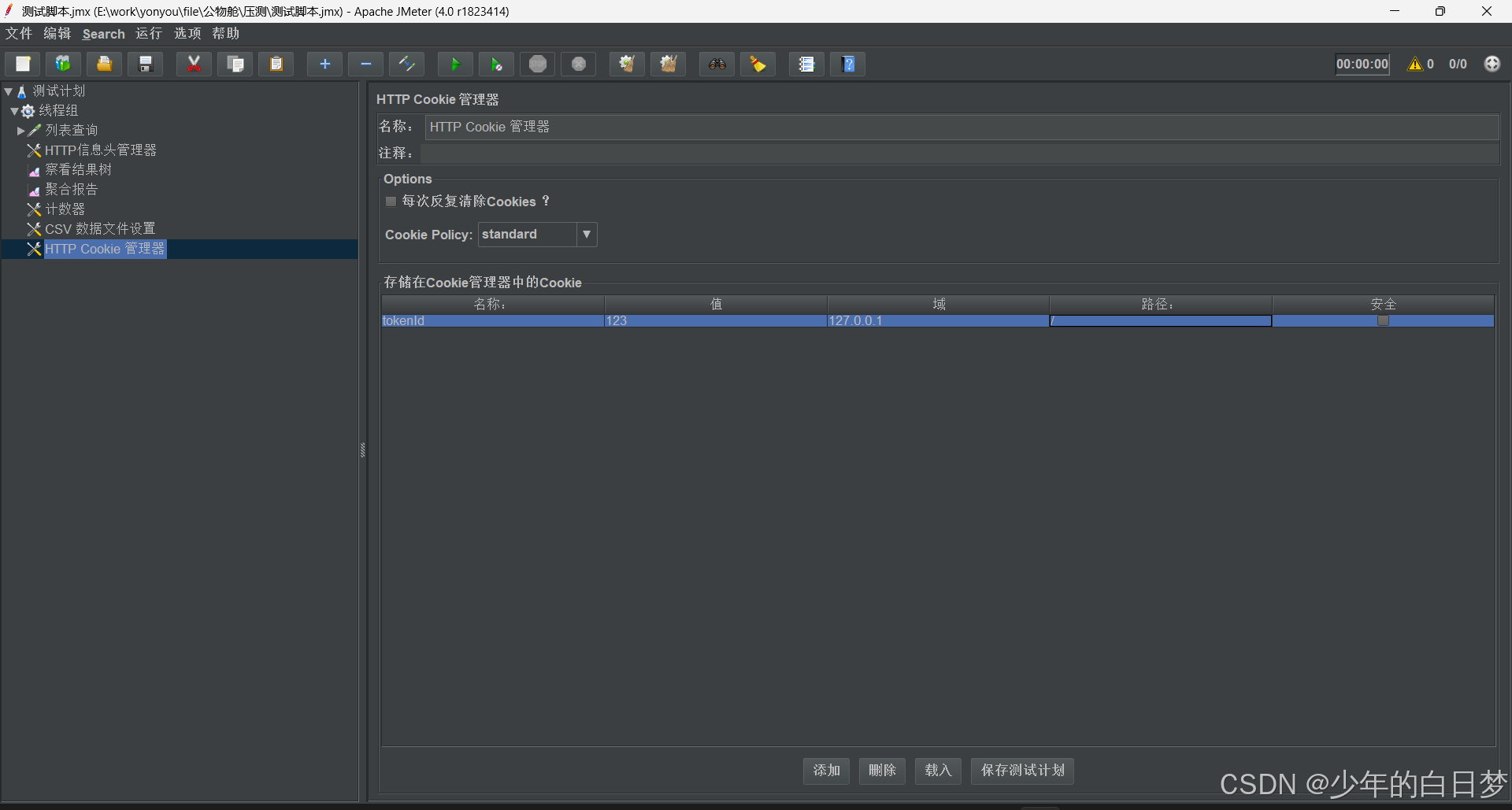Image resolution: width=1512 pixels, height=810 pixels.
Task: Open Search with the binoculars icon
Action: 717,64
